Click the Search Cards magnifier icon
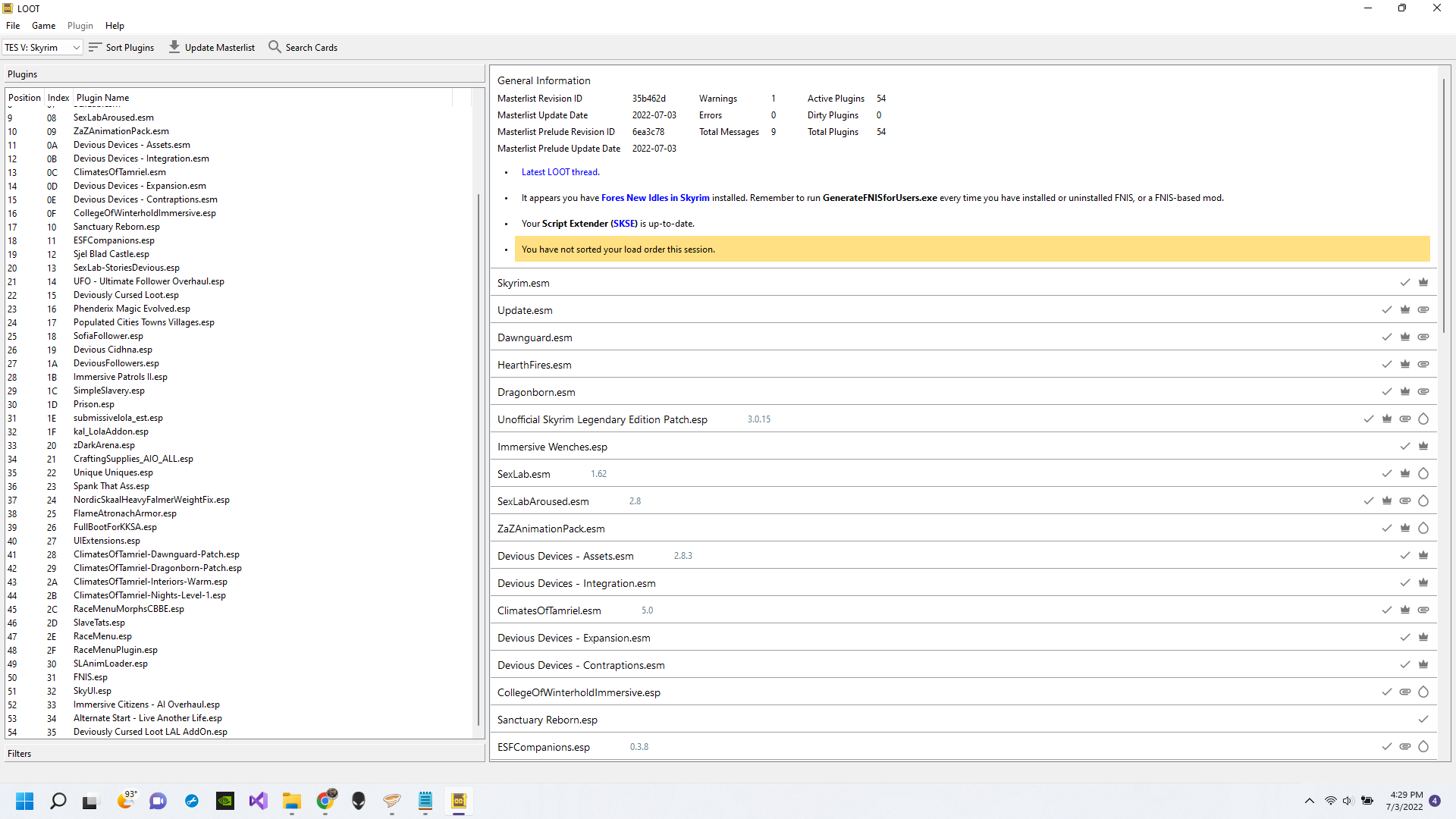Viewport: 1456px width, 819px height. [x=275, y=47]
